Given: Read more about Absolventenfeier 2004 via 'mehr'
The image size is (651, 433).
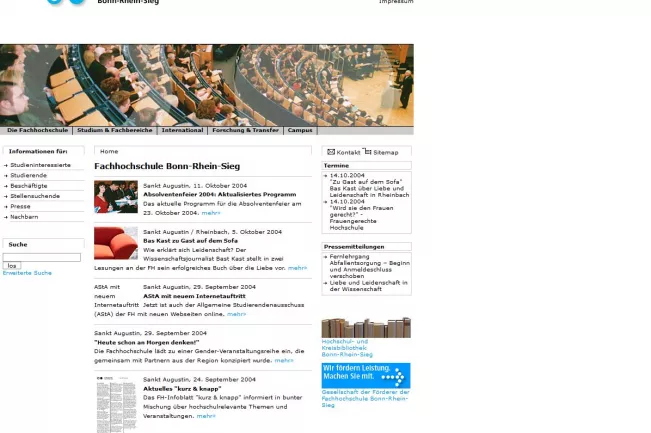Looking at the screenshot, I should [x=211, y=213].
